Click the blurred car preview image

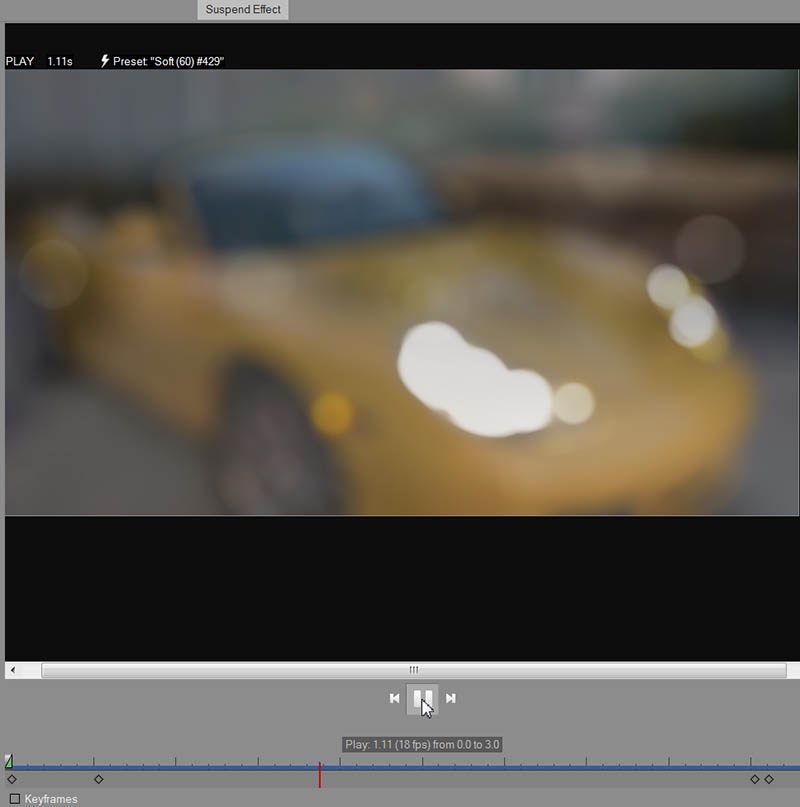[402, 292]
